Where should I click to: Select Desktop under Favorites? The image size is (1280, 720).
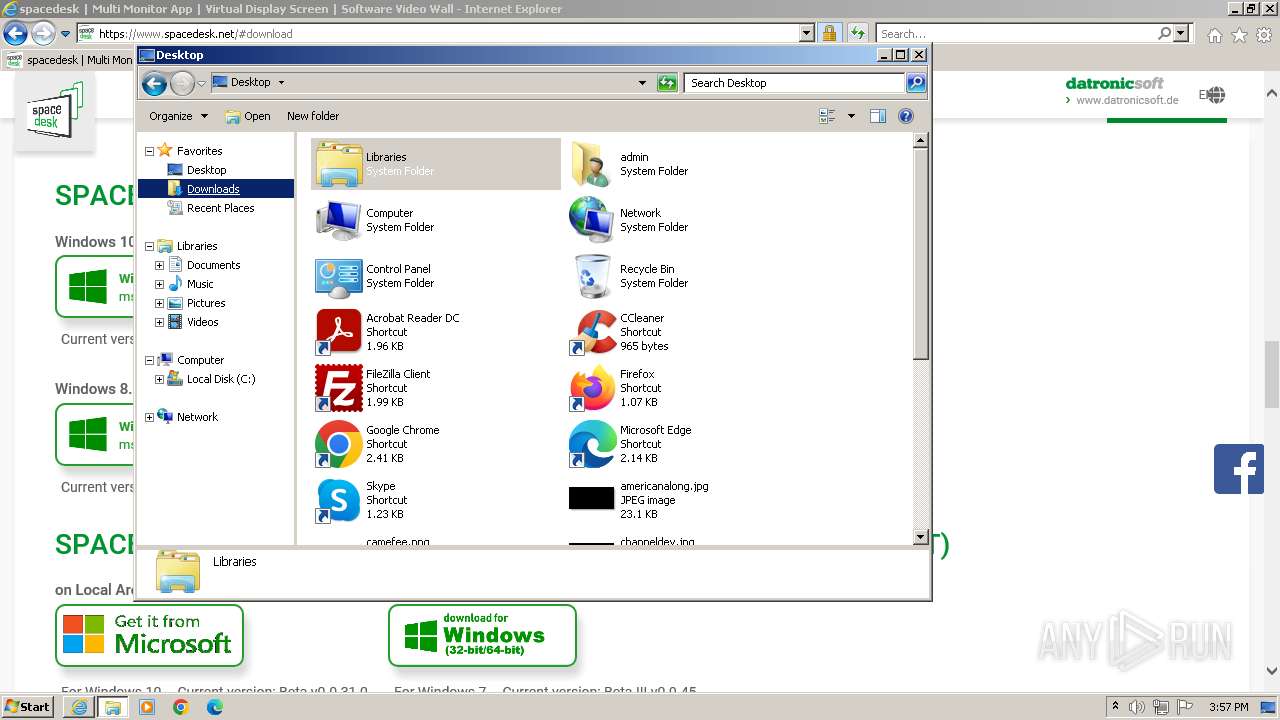pyautogui.click(x=206, y=170)
